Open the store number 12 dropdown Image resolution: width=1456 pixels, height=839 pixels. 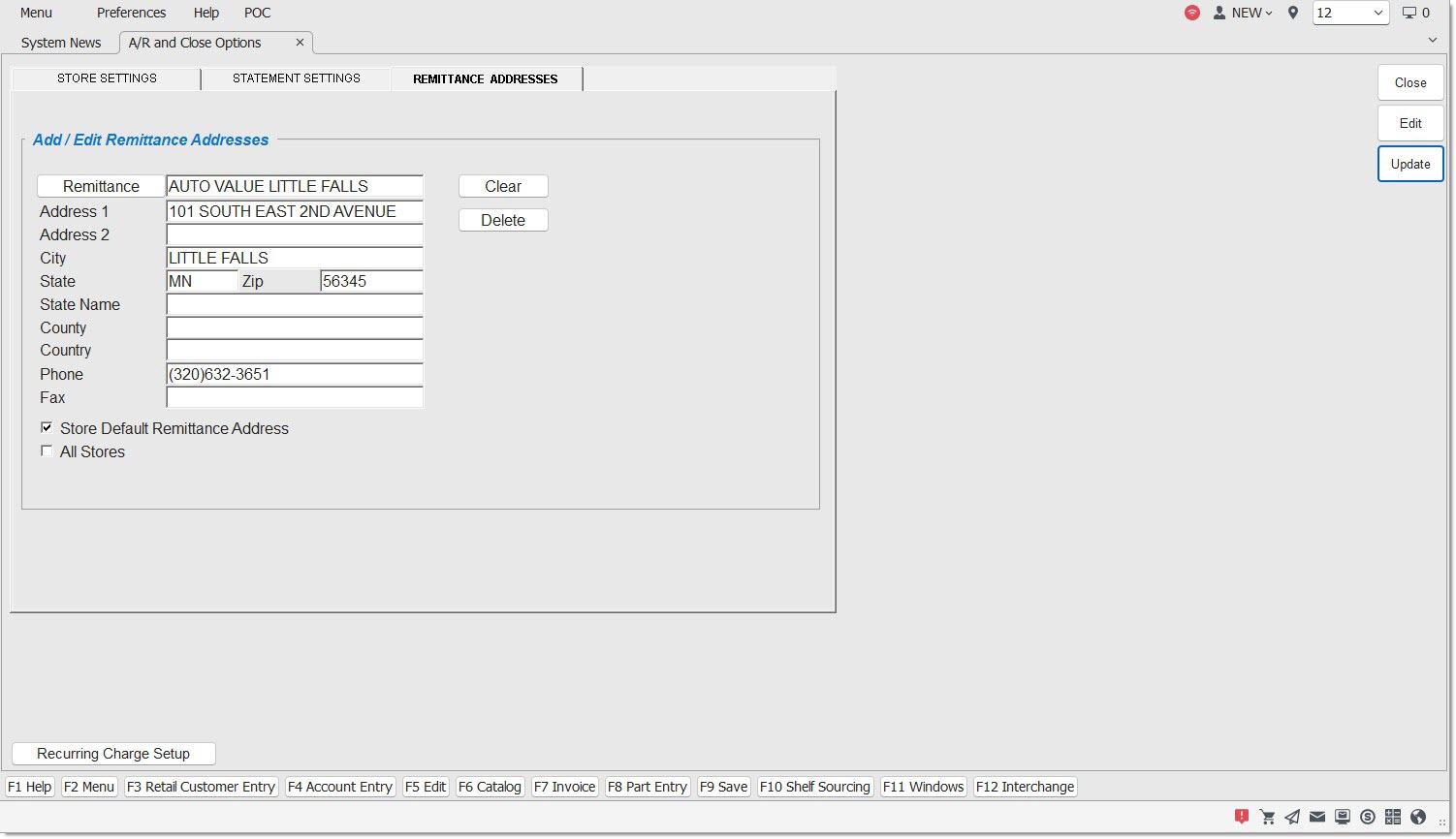(1350, 13)
